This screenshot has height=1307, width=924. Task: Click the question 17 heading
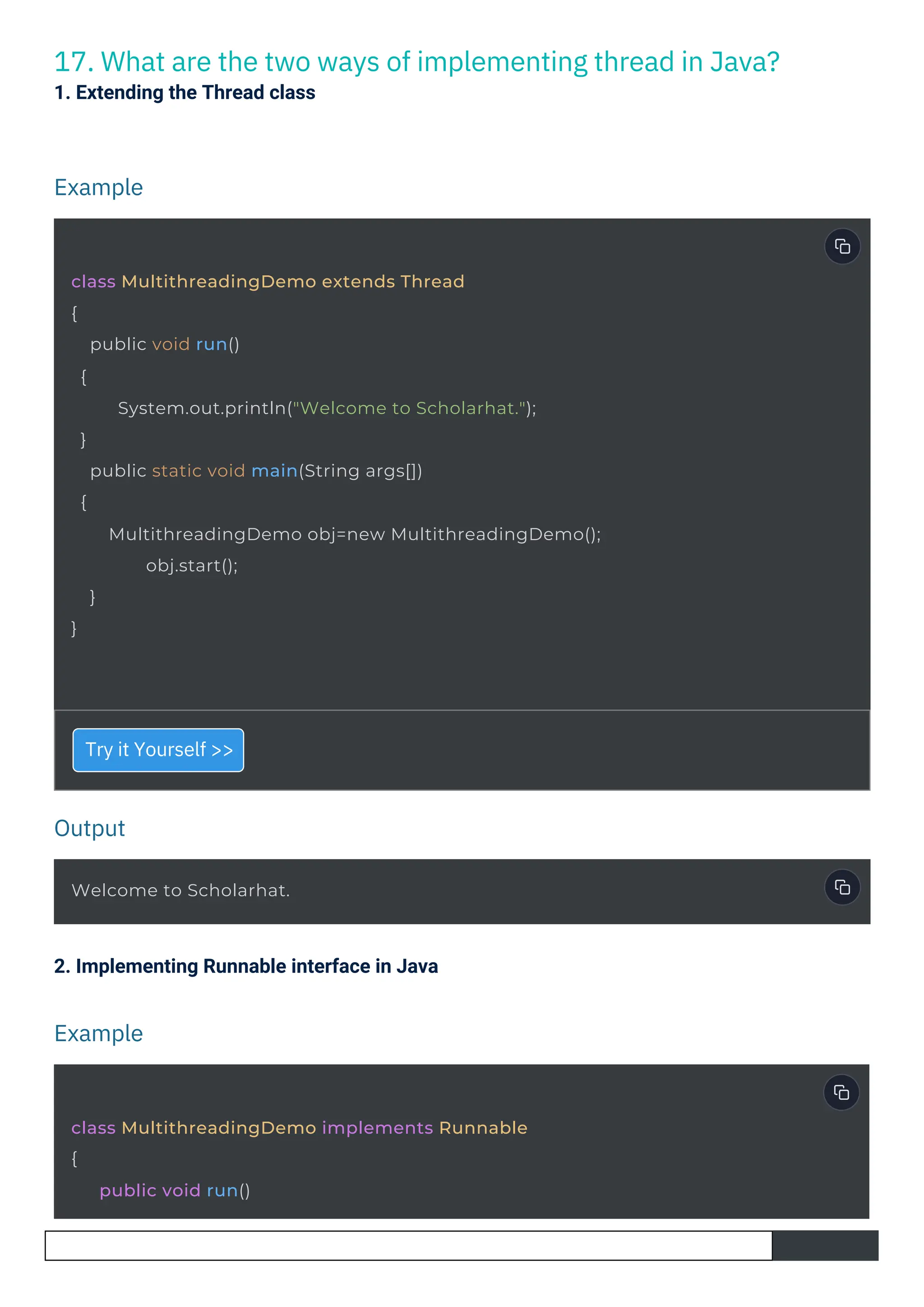[x=416, y=61]
